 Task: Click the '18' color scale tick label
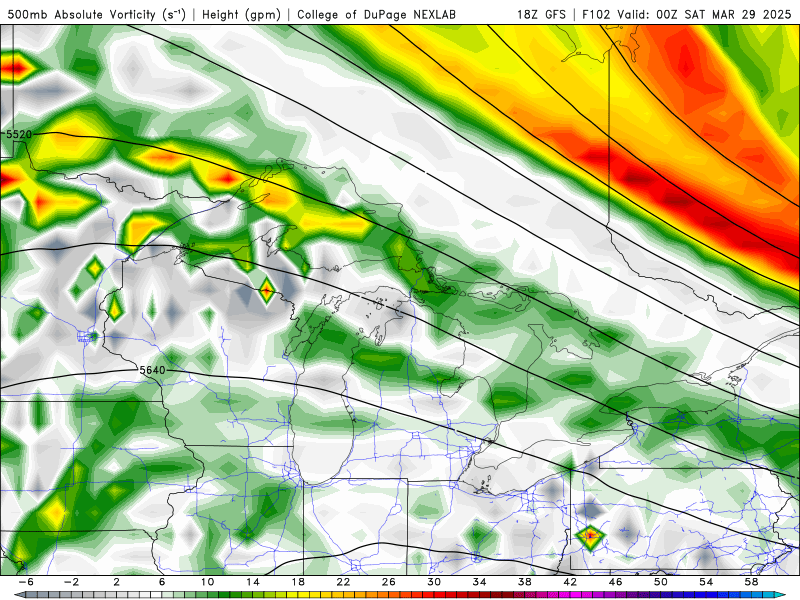pyautogui.click(x=298, y=582)
